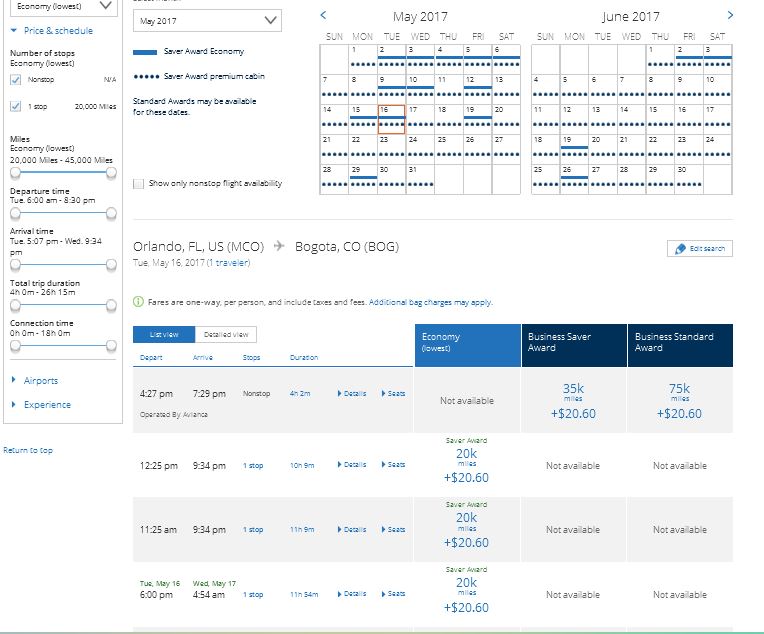Click the fare info icon beside 'Fares are one-way'
The width and height of the screenshot is (764, 634).
coord(138,302)
